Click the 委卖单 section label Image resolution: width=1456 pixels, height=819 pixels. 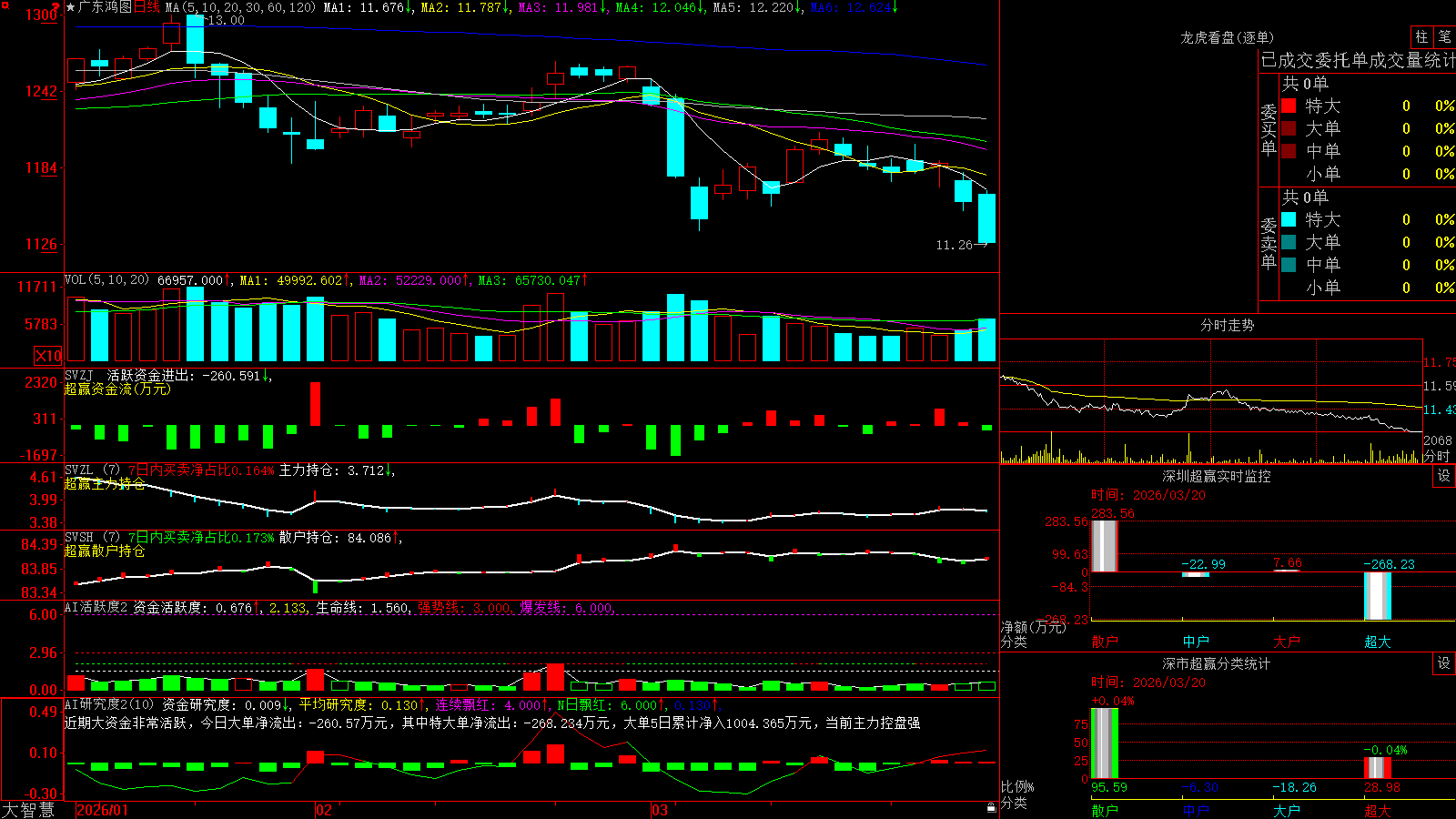(x=1269, y=243)
